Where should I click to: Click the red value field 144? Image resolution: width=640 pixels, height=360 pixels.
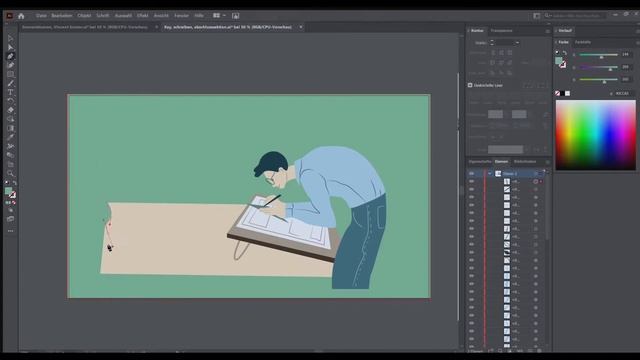pyautogui.click(x=626, y=54)
